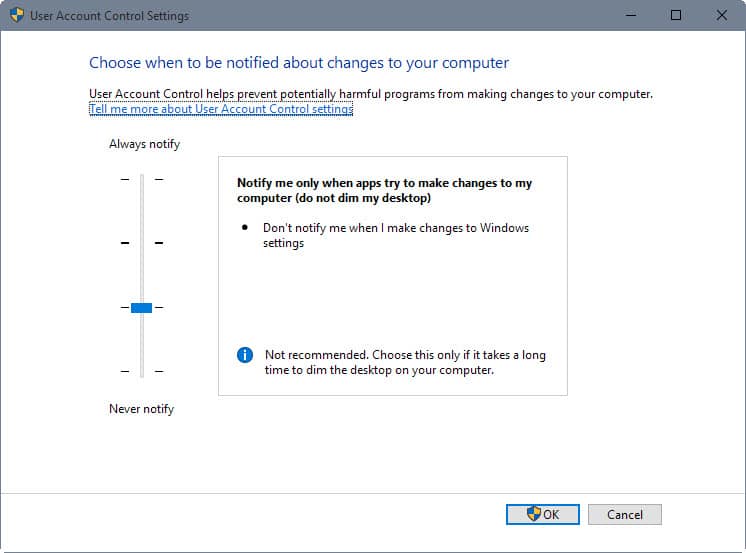This screenshot has height=553, width=746.
Task: Click the 'Not recommended' warning text
Action: (405, 362)
